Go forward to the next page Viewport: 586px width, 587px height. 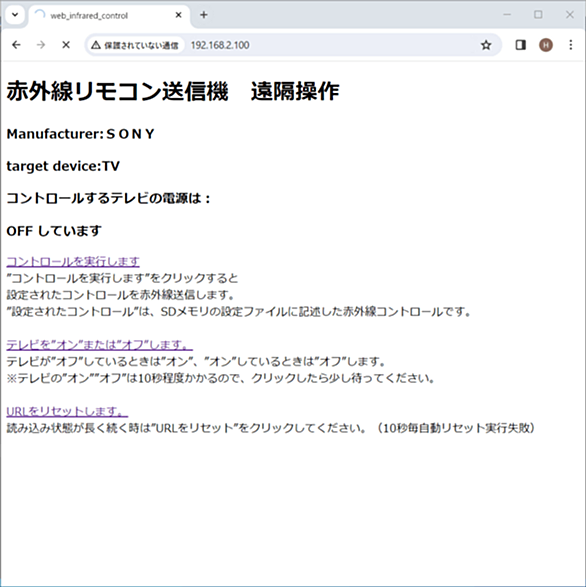(41, 45)
